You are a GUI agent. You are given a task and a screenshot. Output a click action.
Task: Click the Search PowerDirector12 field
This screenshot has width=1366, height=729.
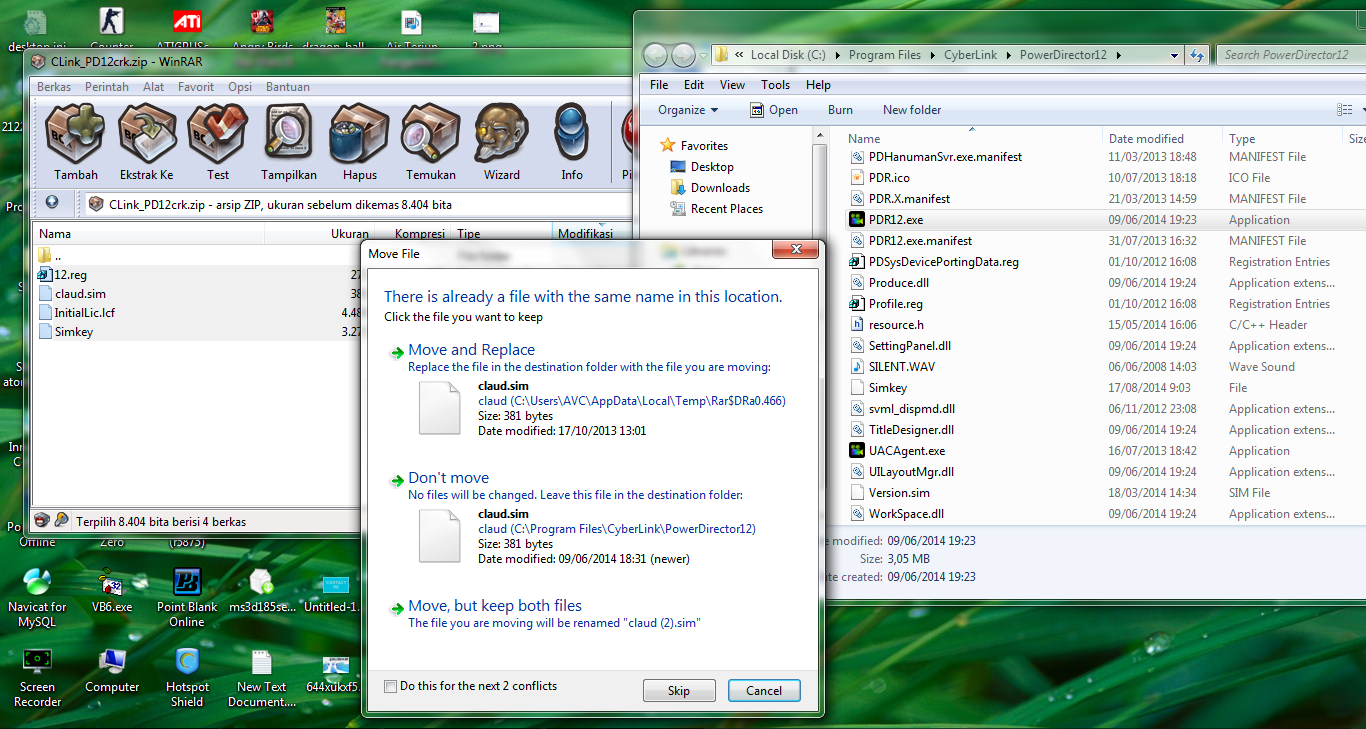point(1292,55)
